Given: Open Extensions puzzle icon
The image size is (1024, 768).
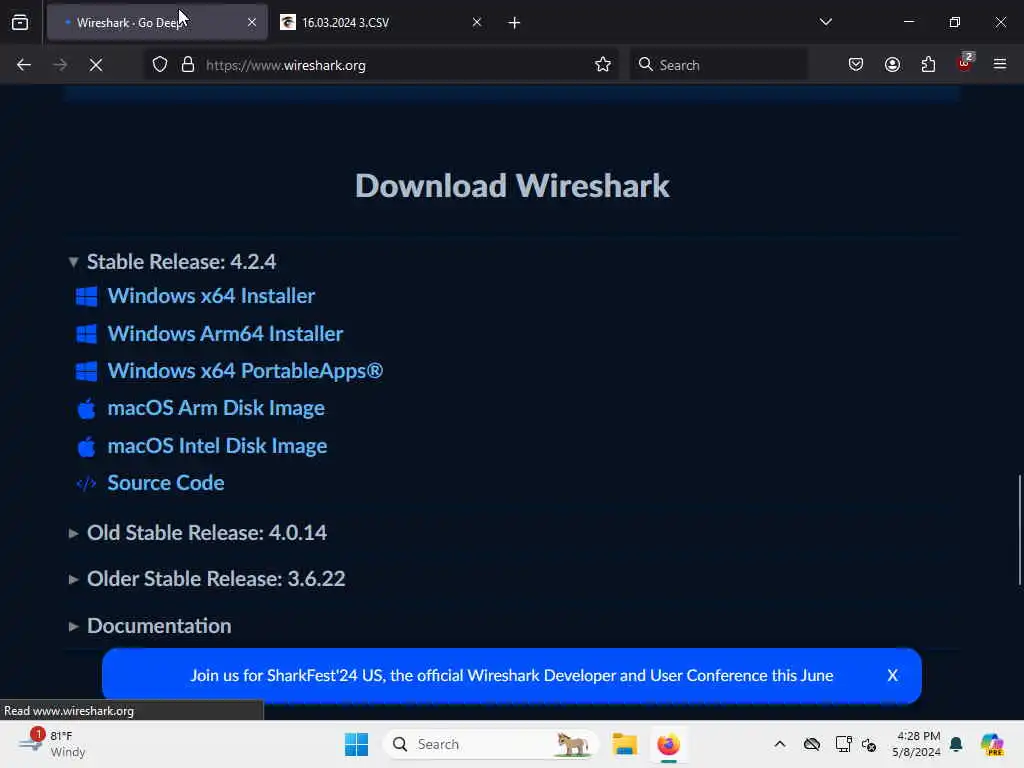Looking at the screenshot, I should (x=928, y=65).
